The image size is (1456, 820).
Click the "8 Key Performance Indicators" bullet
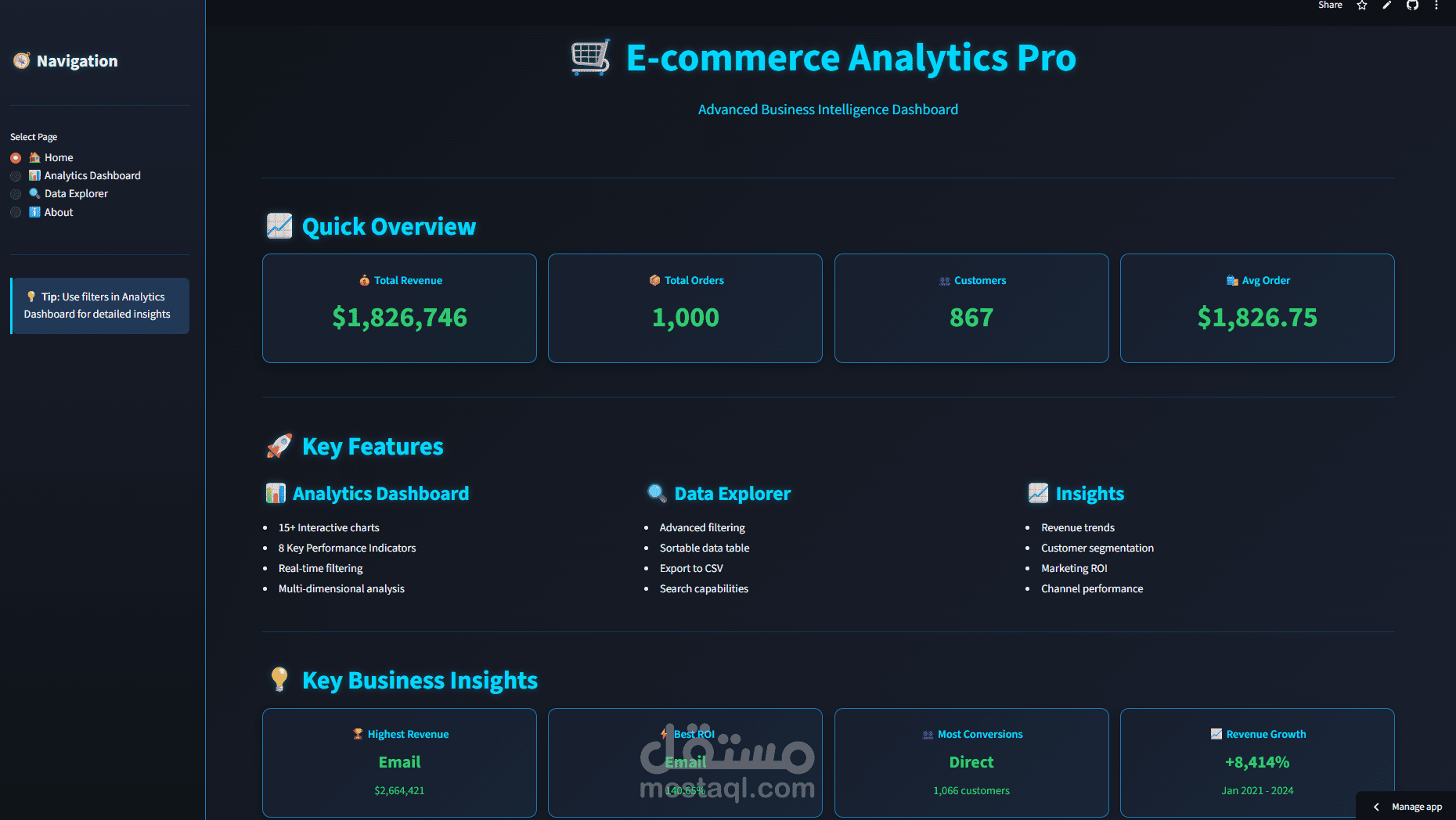pyautogui.click(x=347, y=548)
